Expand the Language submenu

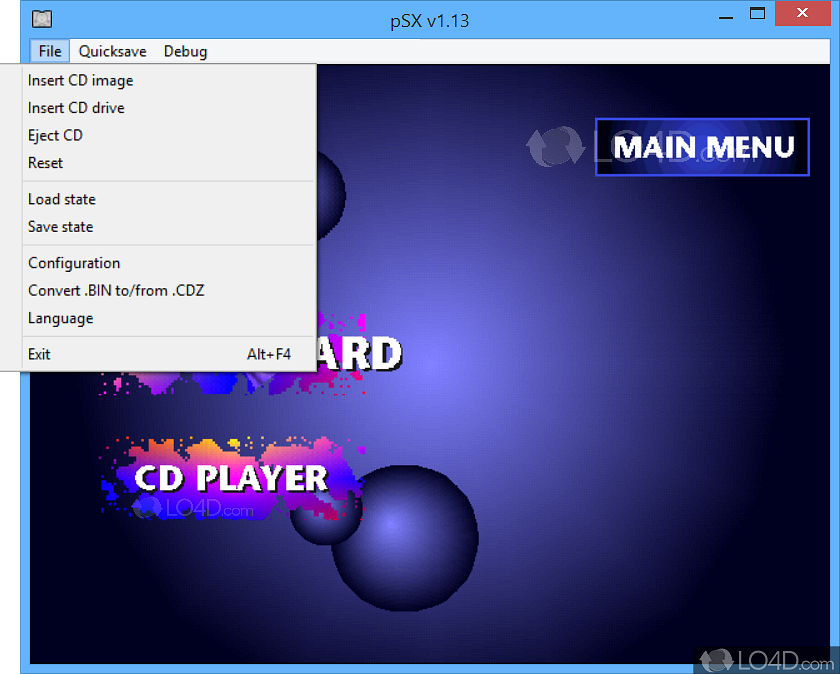(x=60, y=318)
